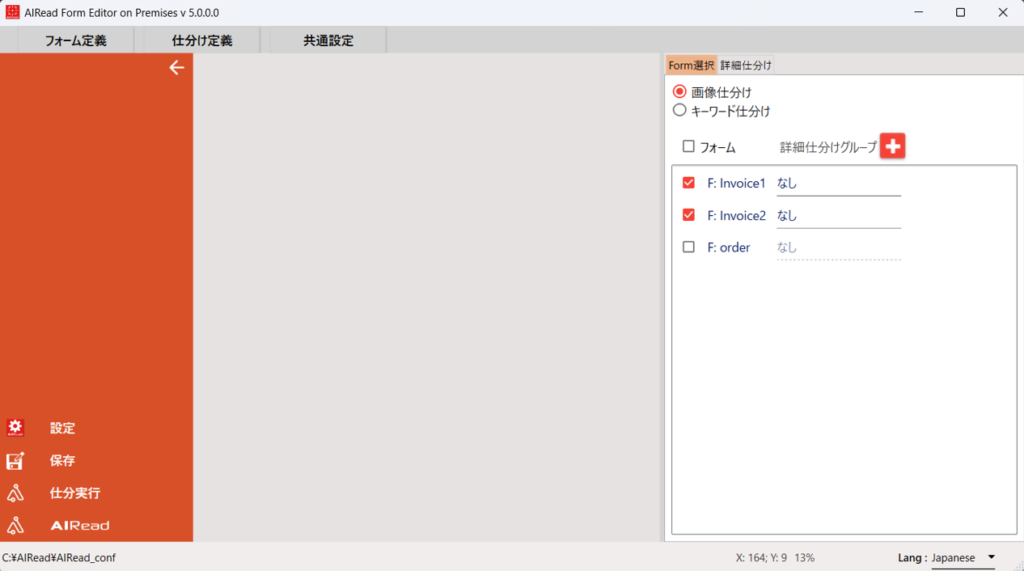Click the 設定 sidebar label

tap(63, 428)
